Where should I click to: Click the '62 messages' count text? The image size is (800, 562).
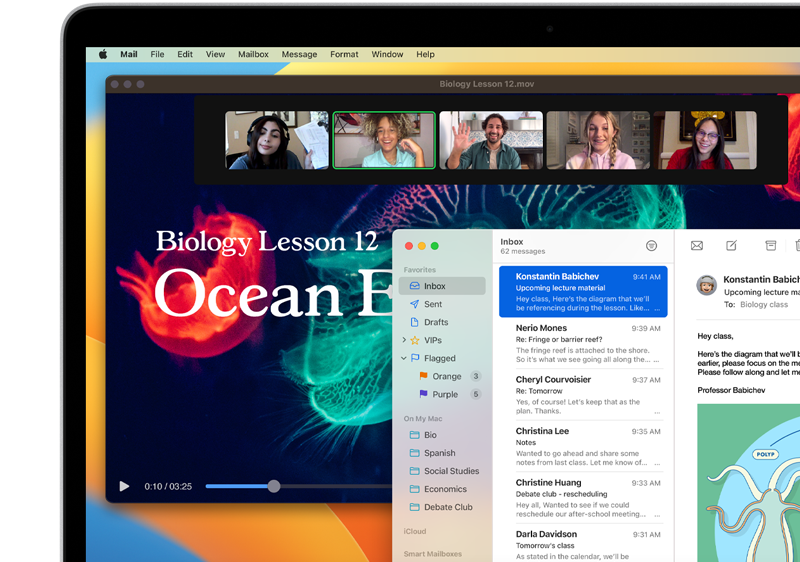pos(522,251)
